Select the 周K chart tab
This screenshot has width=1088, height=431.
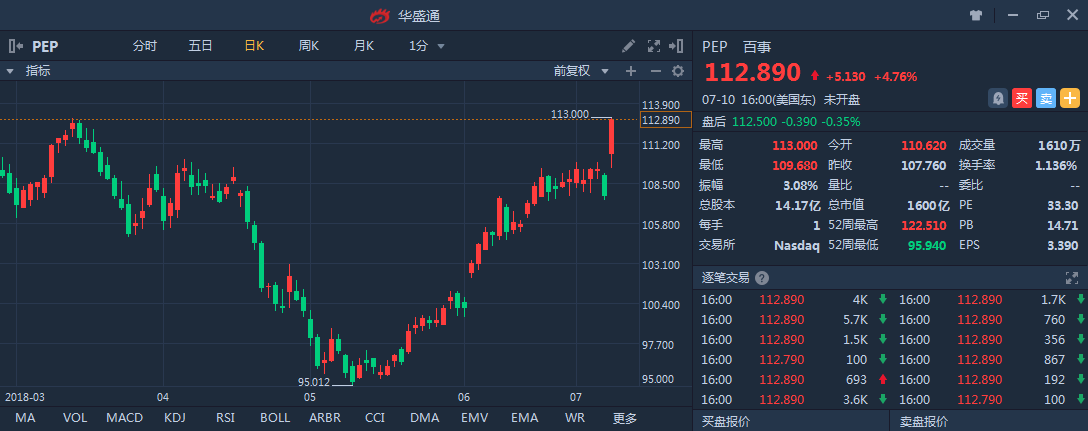309,46
